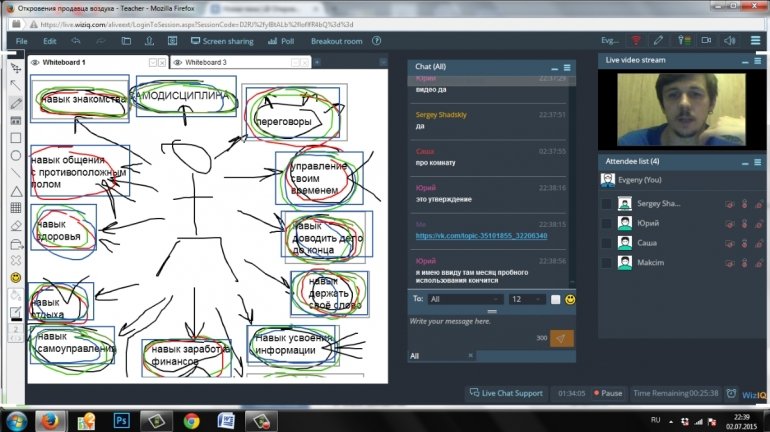Image resolution: width=770 pixels, height=432 pixels.
Task: Open the emoticon picker in chat
Action: pyautogui.click(x=570, y=299)
